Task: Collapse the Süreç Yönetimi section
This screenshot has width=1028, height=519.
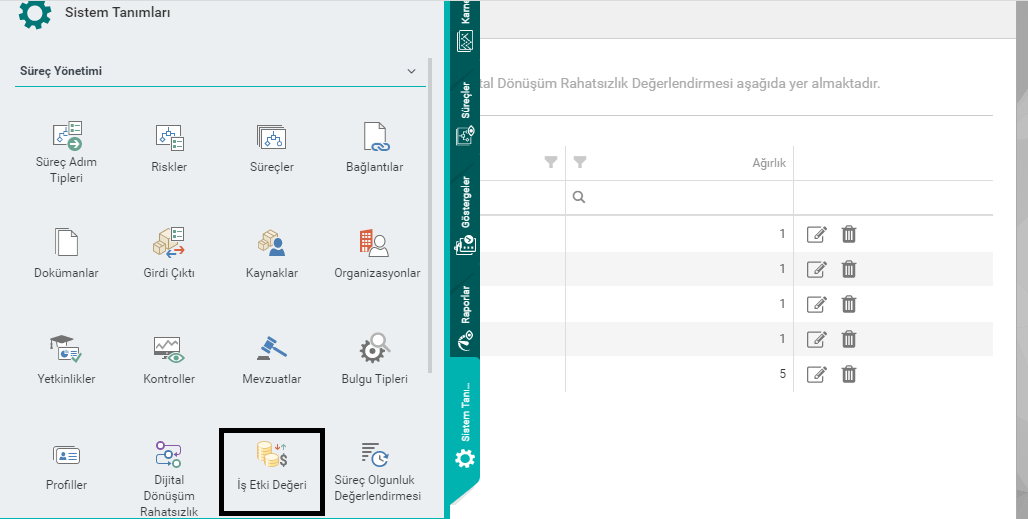Action: tap(411, 72)
